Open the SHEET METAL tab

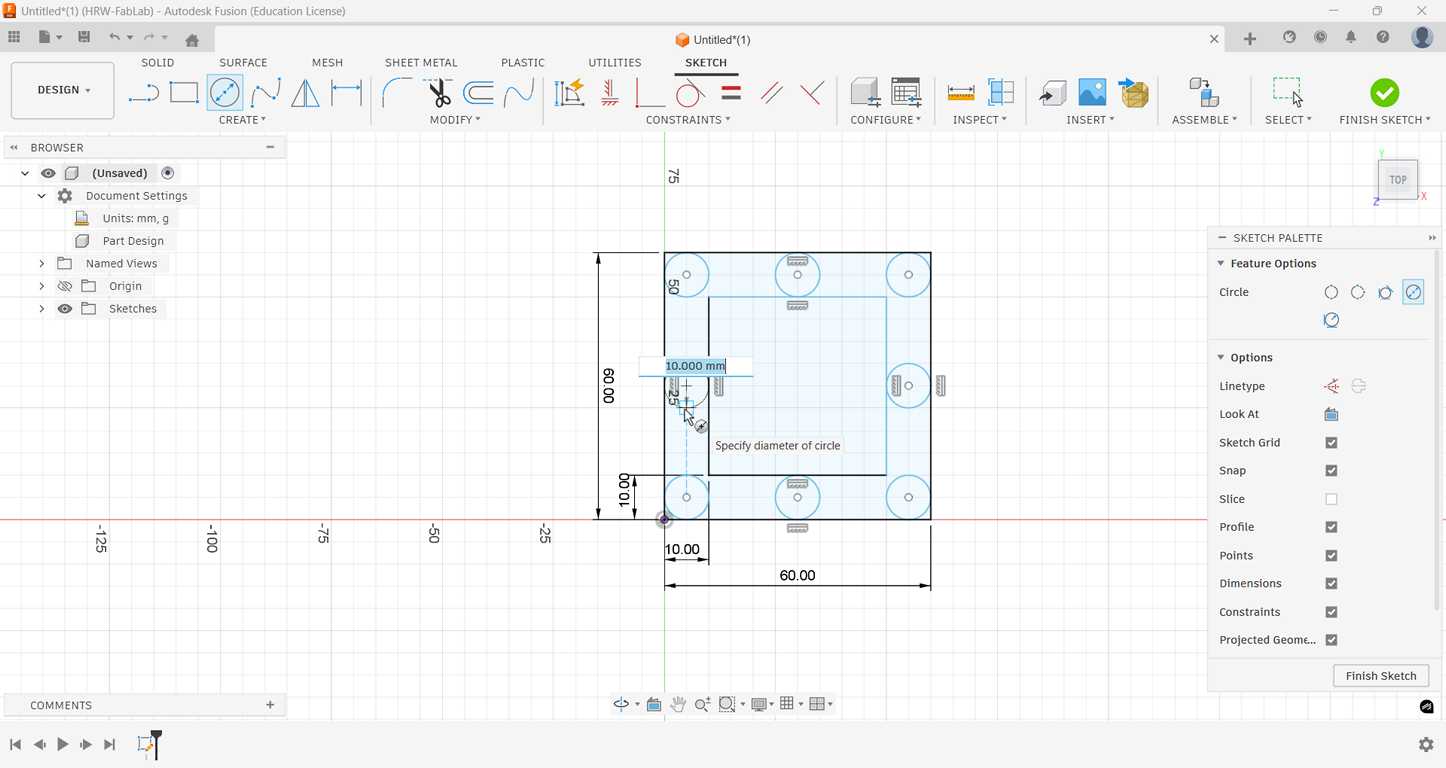[421, 62]
